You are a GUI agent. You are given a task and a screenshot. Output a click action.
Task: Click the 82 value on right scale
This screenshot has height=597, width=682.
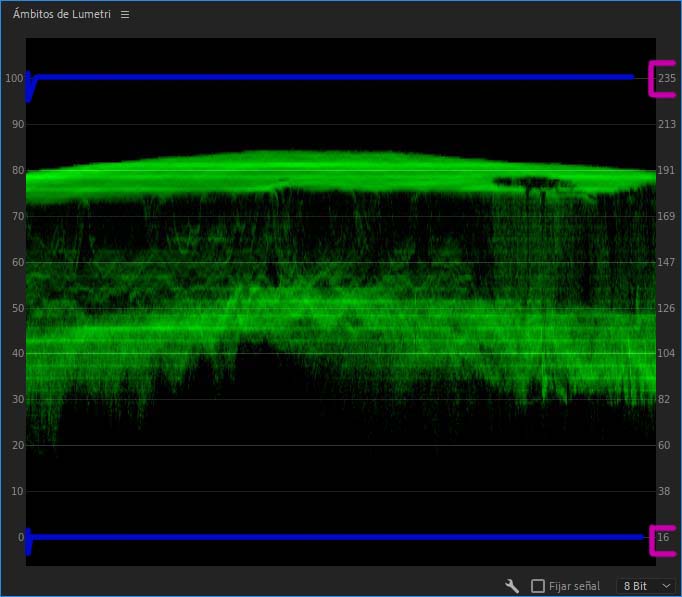point(664,399)
